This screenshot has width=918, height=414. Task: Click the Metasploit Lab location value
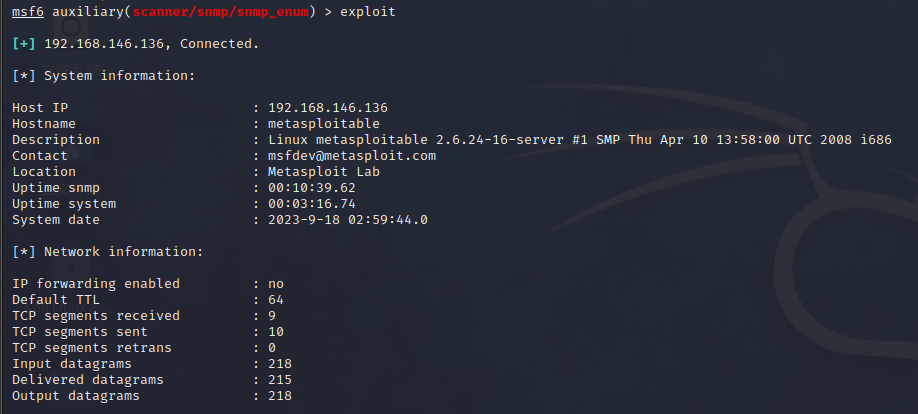click(324, 172)
